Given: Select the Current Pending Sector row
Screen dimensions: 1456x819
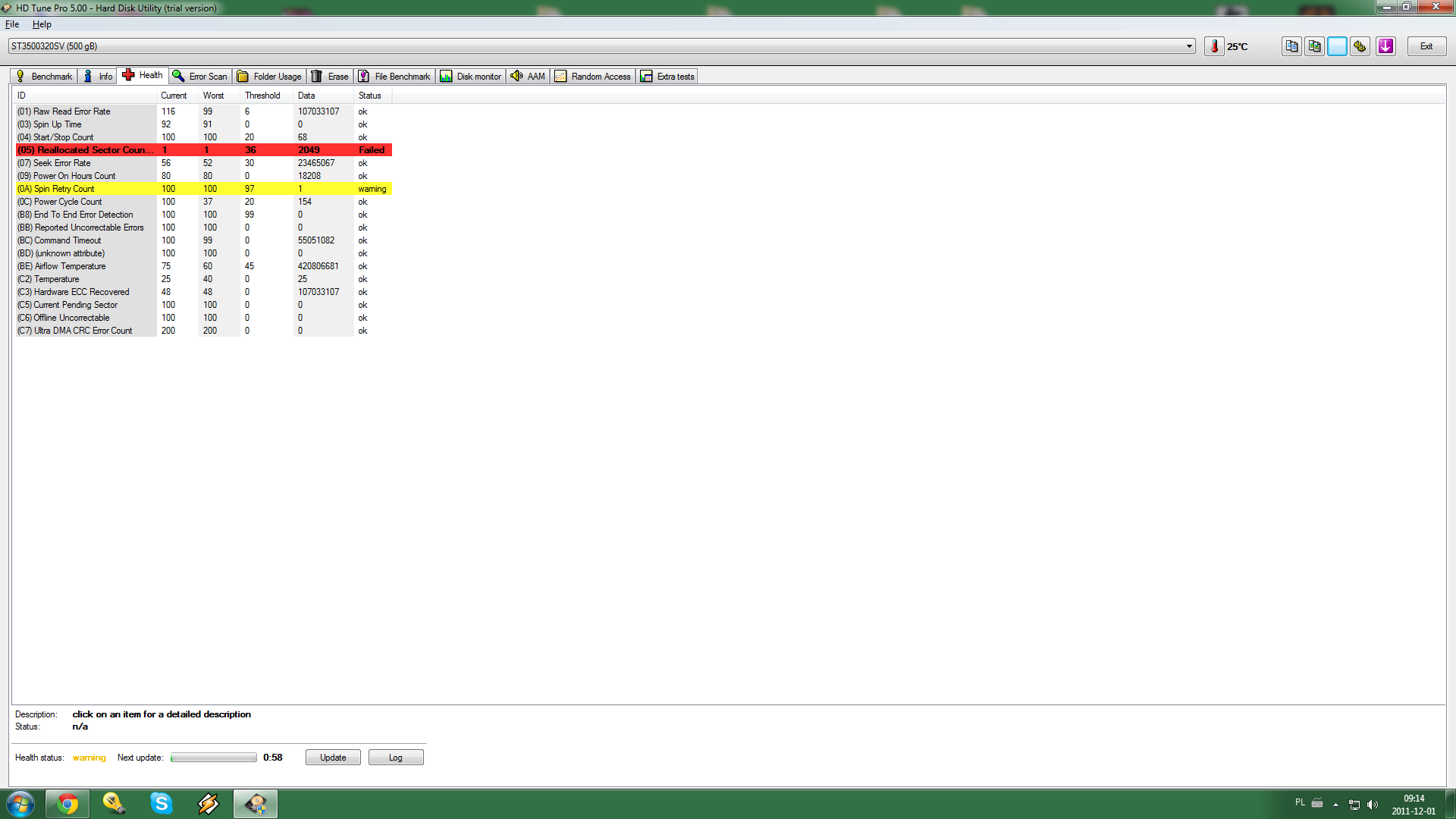Looking at the screenshot, I should point(203,305).
